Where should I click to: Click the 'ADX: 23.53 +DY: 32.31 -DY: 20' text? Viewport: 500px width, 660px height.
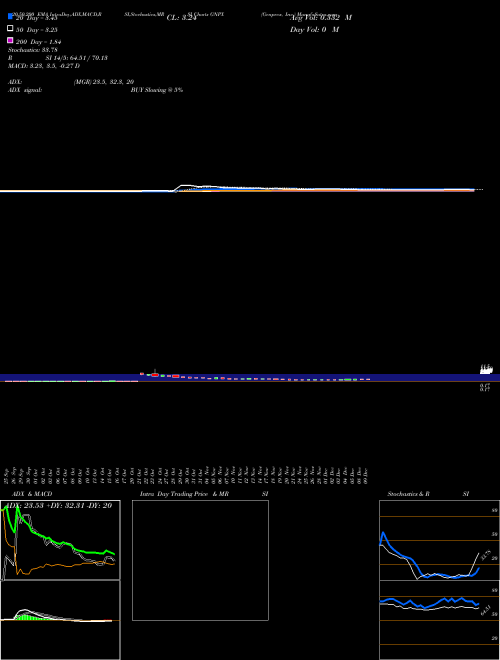coord(59,505)
